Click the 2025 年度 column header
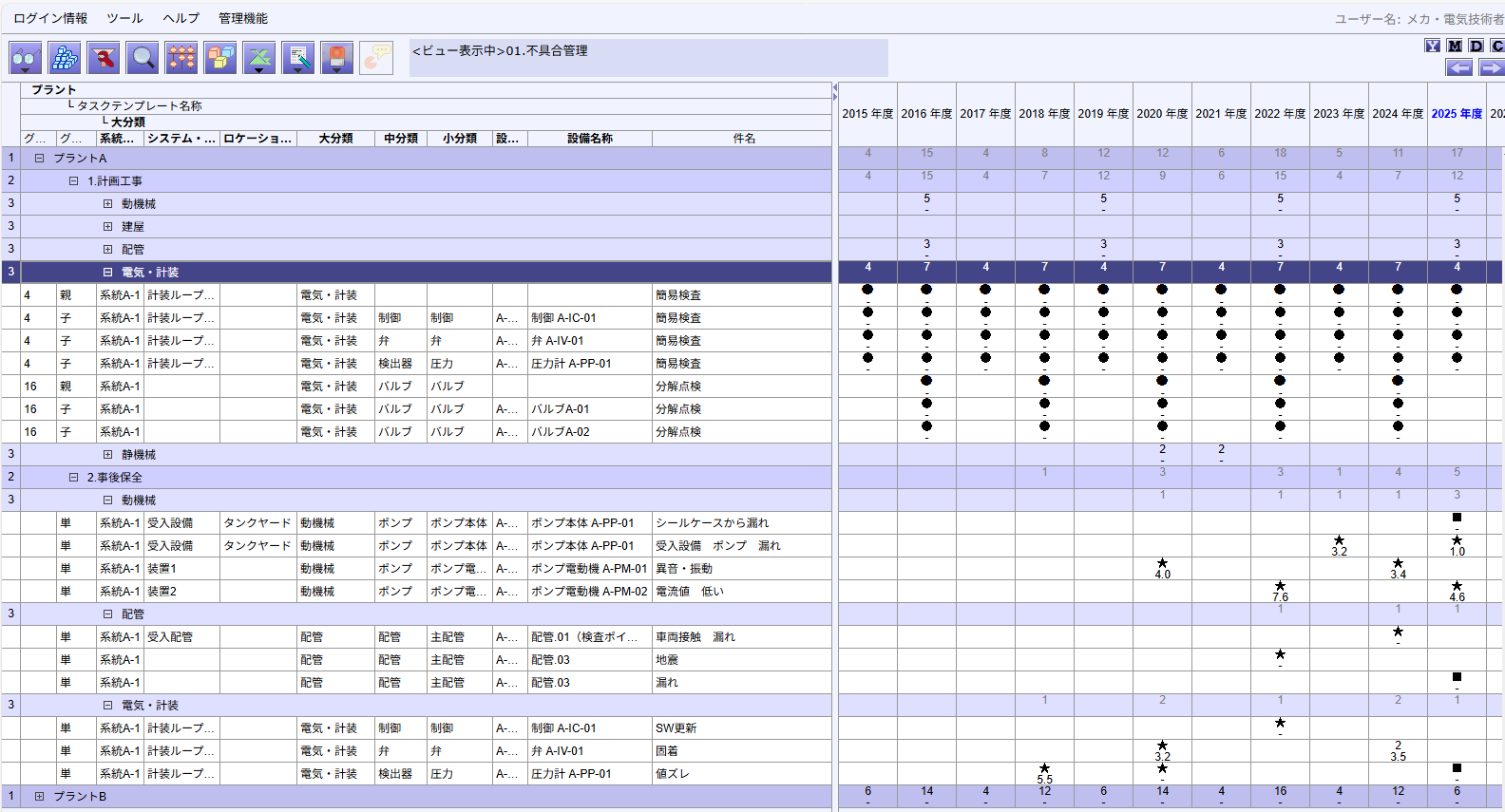The height and width of the screenshot is (812, 1505). (1456, 114)
